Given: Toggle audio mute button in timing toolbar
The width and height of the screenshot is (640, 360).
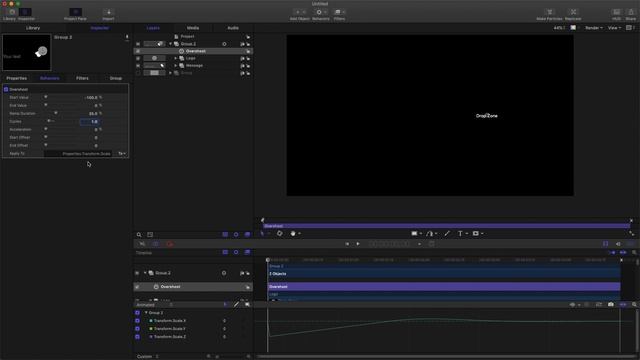Looking at the screenshot, I should pyautogui.click(x=618, y=244).
